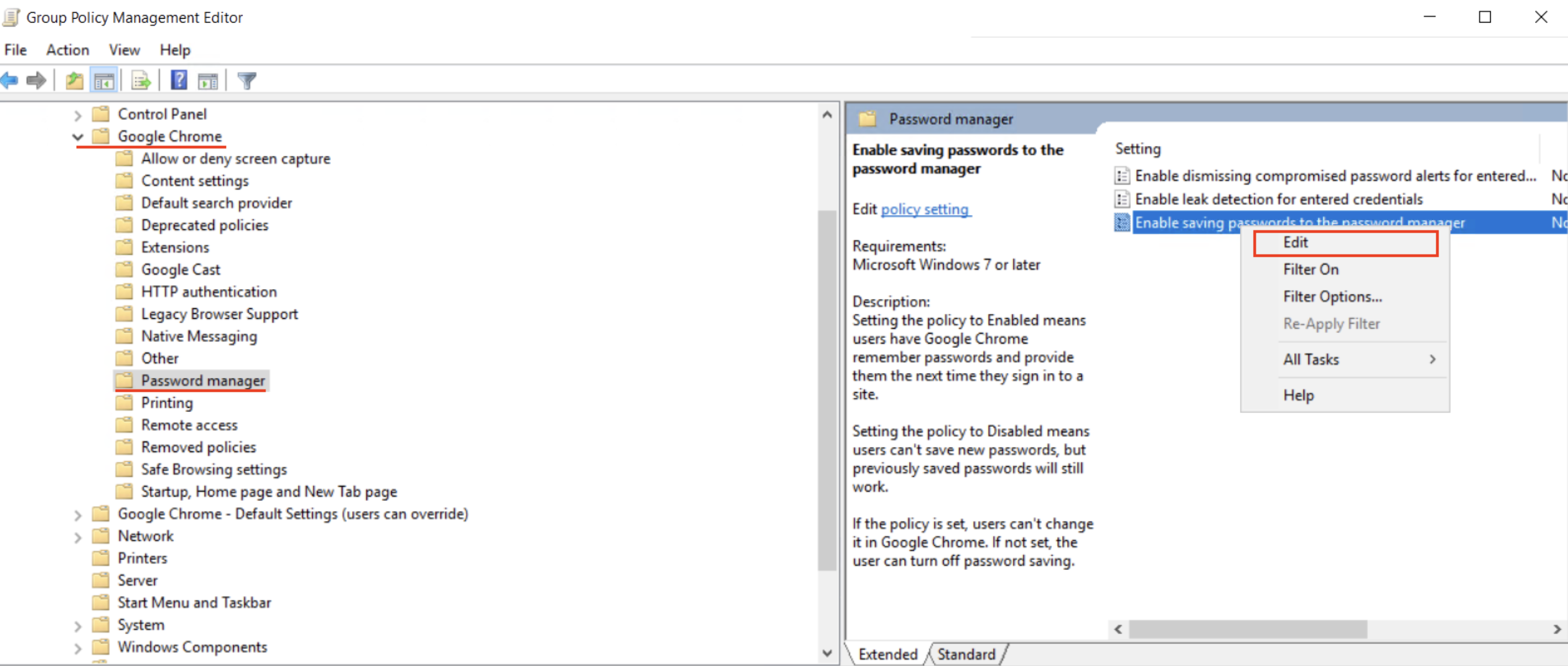1568x666 pixels.
Task: Click the tree pane vertical scrollbar thumb
Action: coord(827,390)
